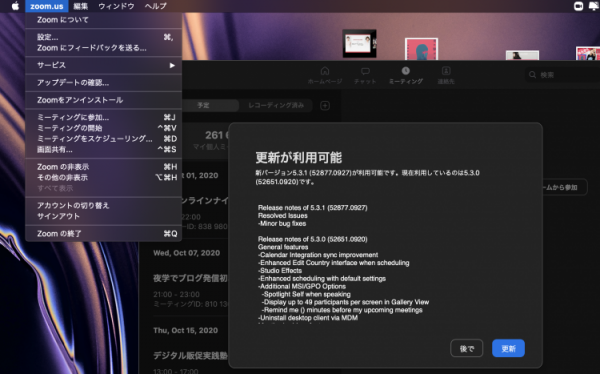Click the 更新 button

[508, 348]
